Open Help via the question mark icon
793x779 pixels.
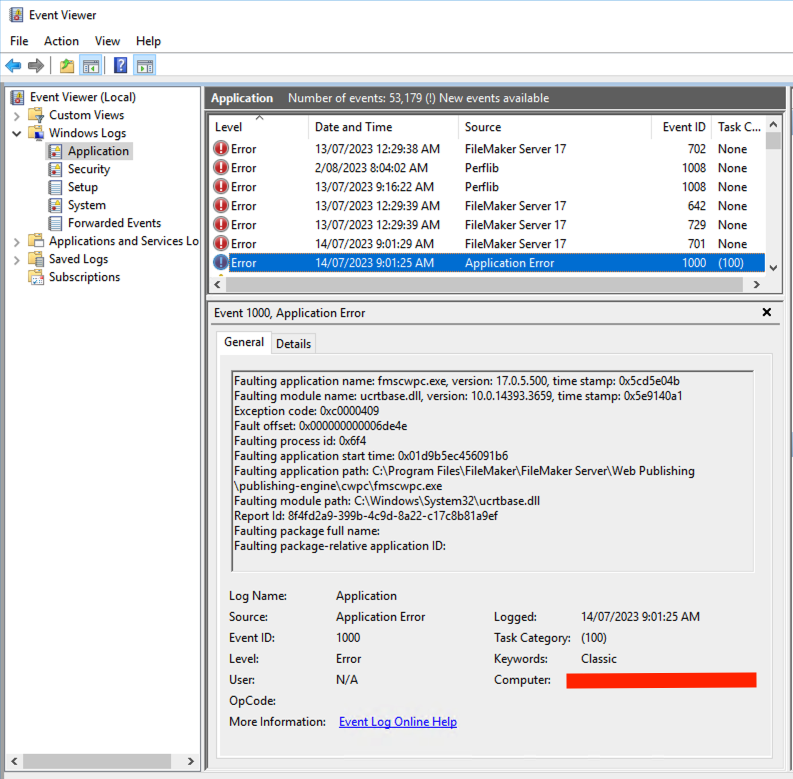[x=120, y=66]
